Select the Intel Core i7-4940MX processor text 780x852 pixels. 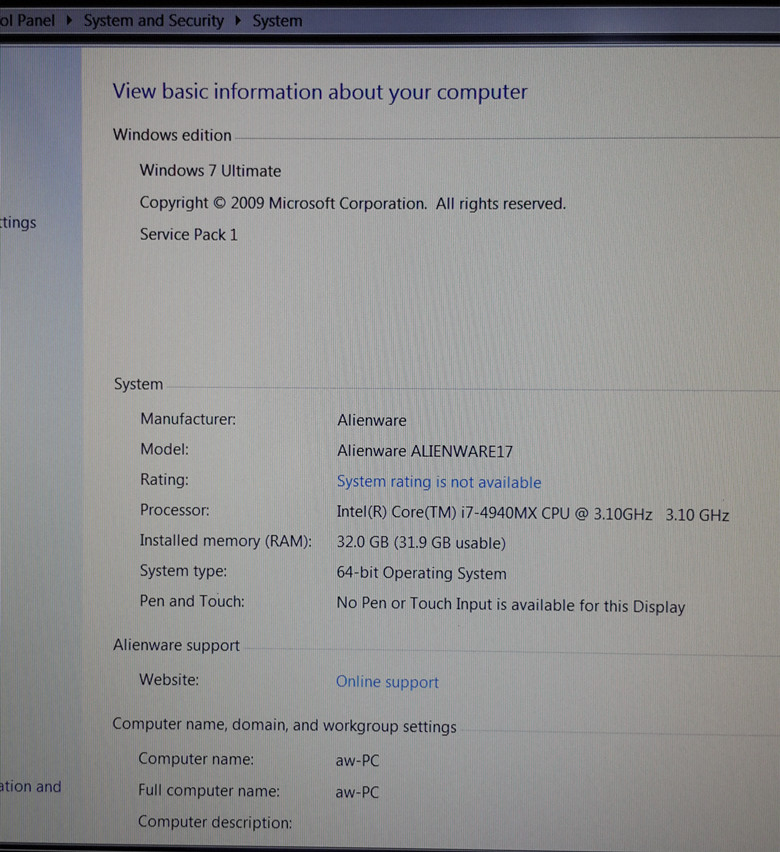click(533, 513)
